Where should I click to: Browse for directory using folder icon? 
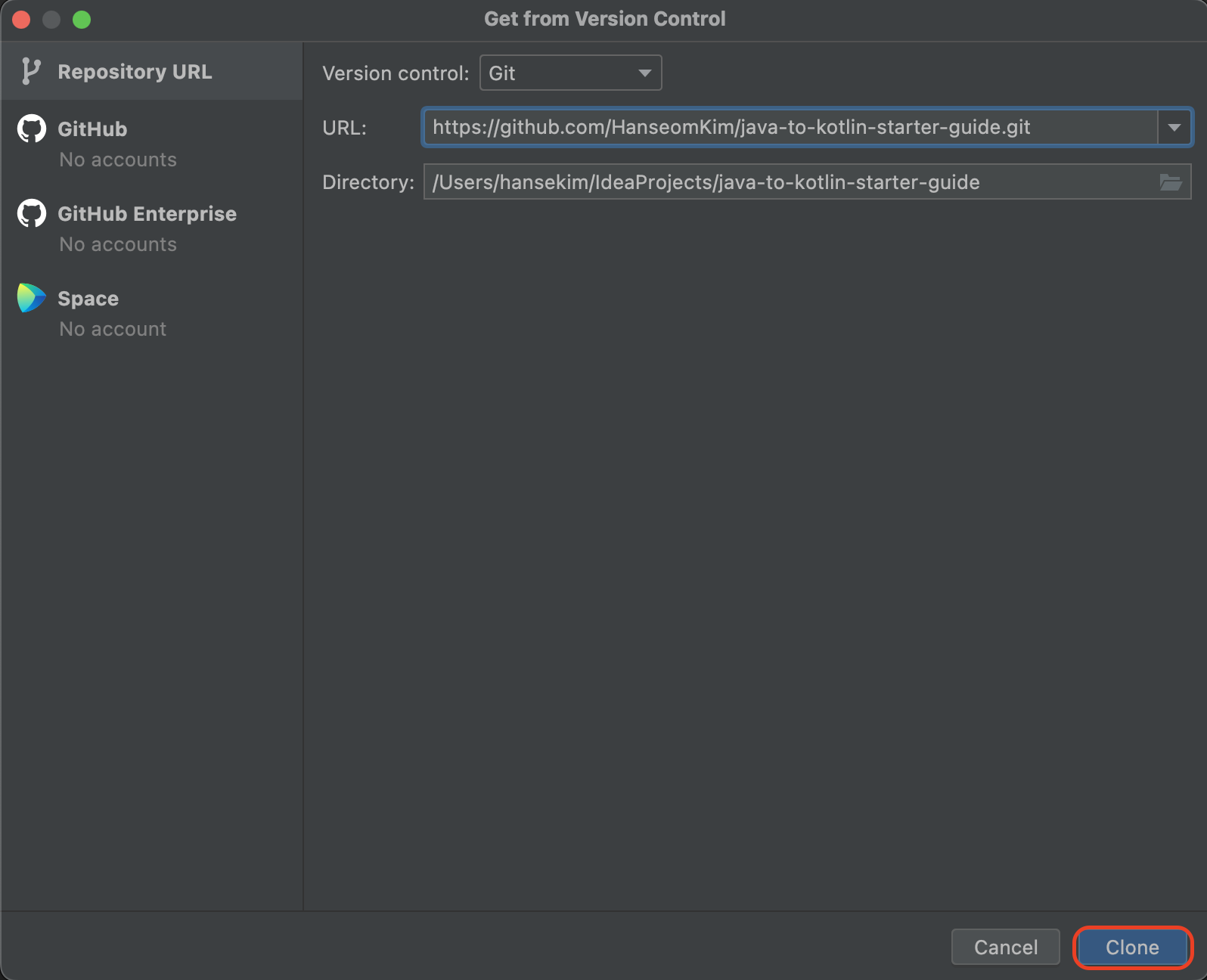(1171, 181)
